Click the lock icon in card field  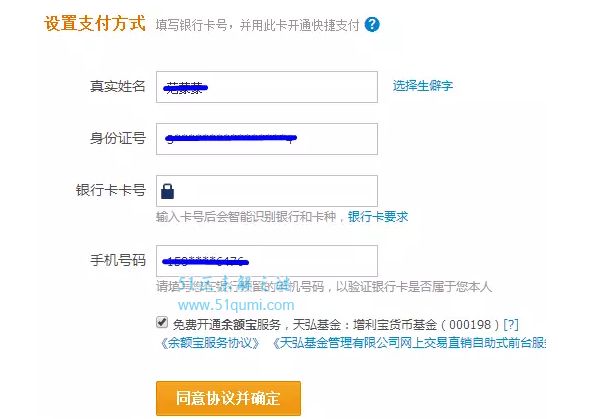(168, 191)
